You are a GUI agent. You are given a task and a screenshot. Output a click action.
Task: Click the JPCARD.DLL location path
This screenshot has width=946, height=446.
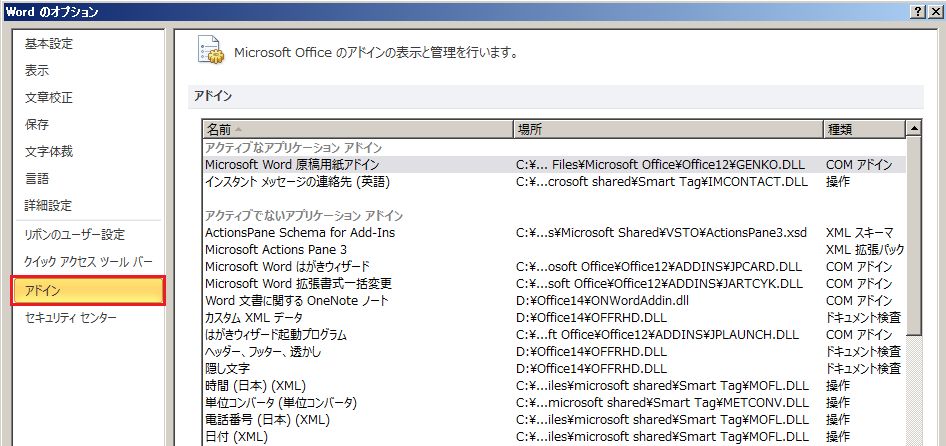[x=659, y=267]
